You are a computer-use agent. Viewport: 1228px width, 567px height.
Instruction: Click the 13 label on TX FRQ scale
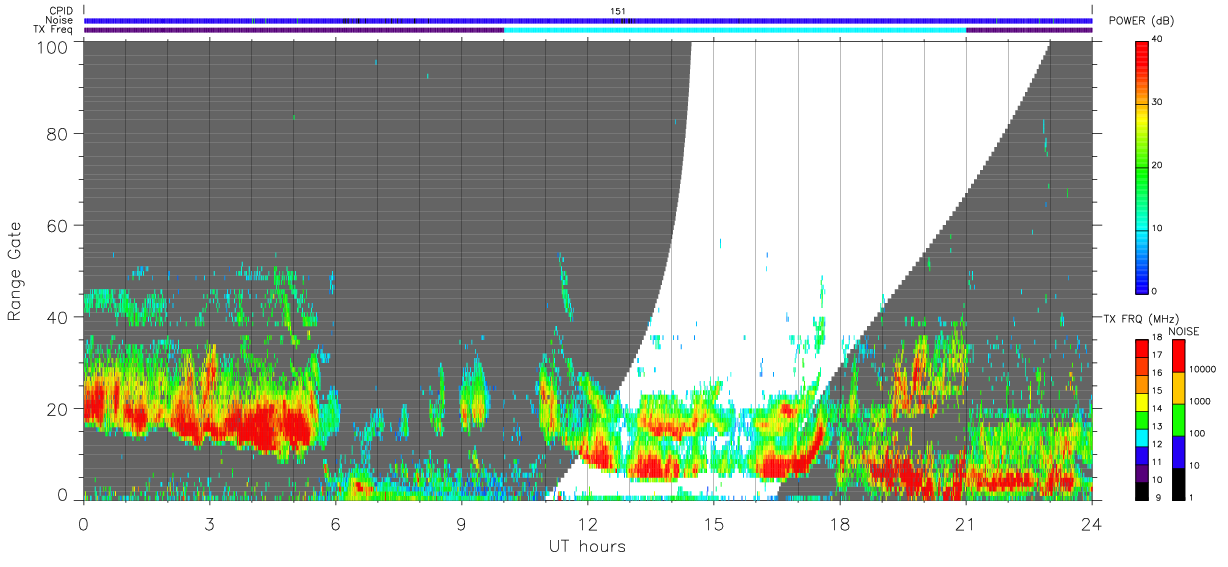click(1159, 426)
